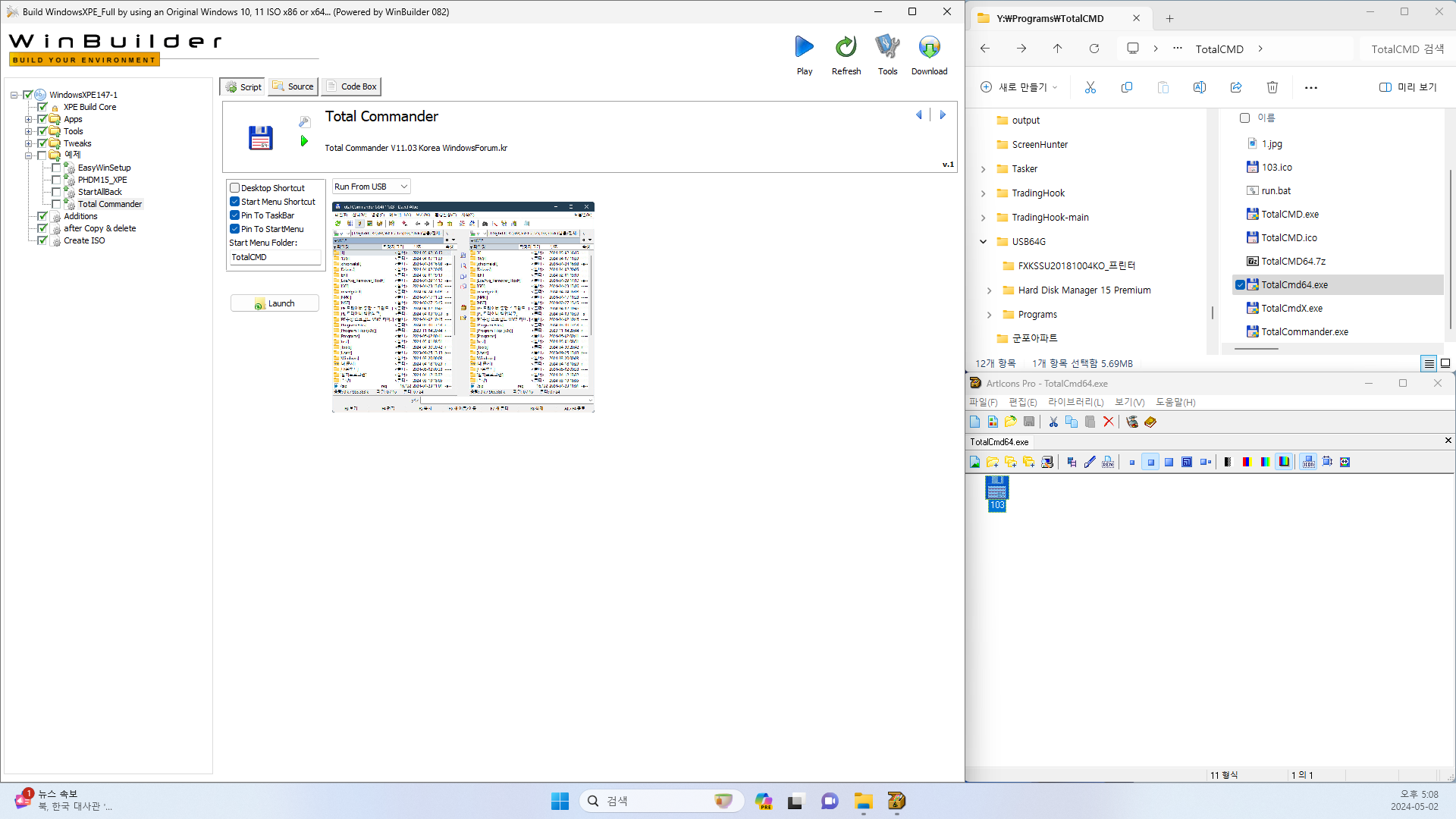This screenshot has width=1456, height=819.
Task: Toggle the Total Commander tree checkbox
Action: tap(56, 204)
